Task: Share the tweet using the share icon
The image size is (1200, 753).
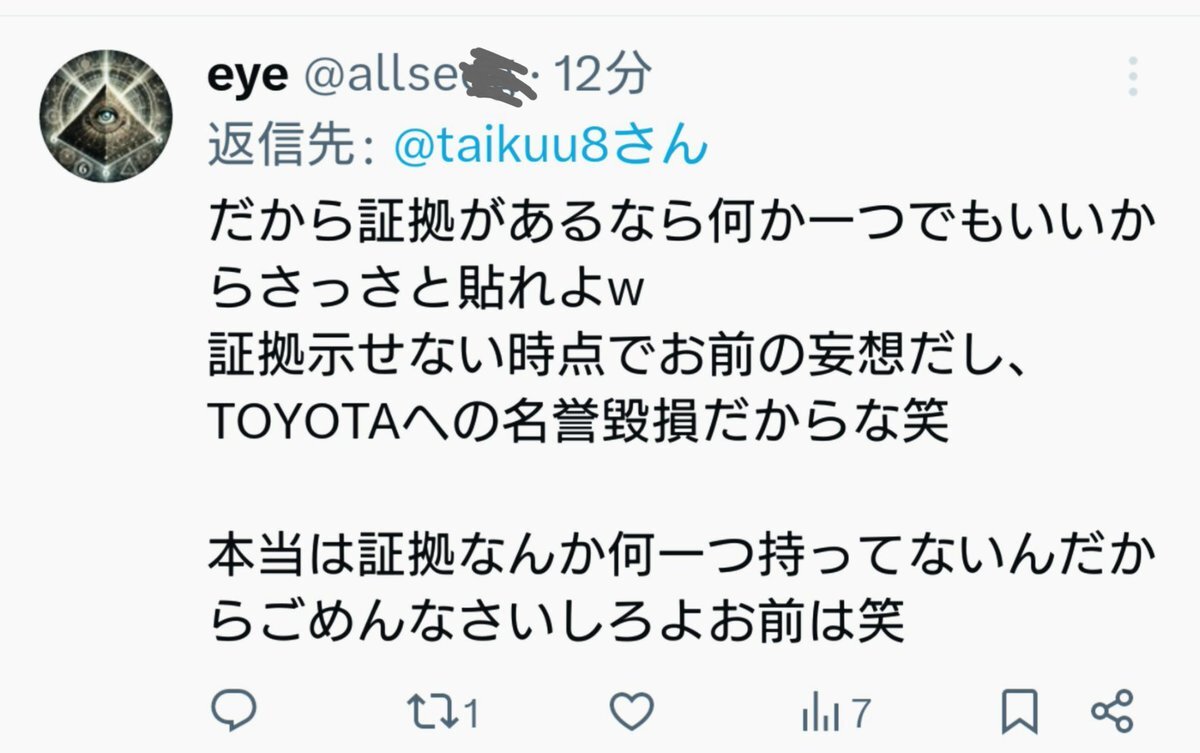Action: click(1111, 712)
